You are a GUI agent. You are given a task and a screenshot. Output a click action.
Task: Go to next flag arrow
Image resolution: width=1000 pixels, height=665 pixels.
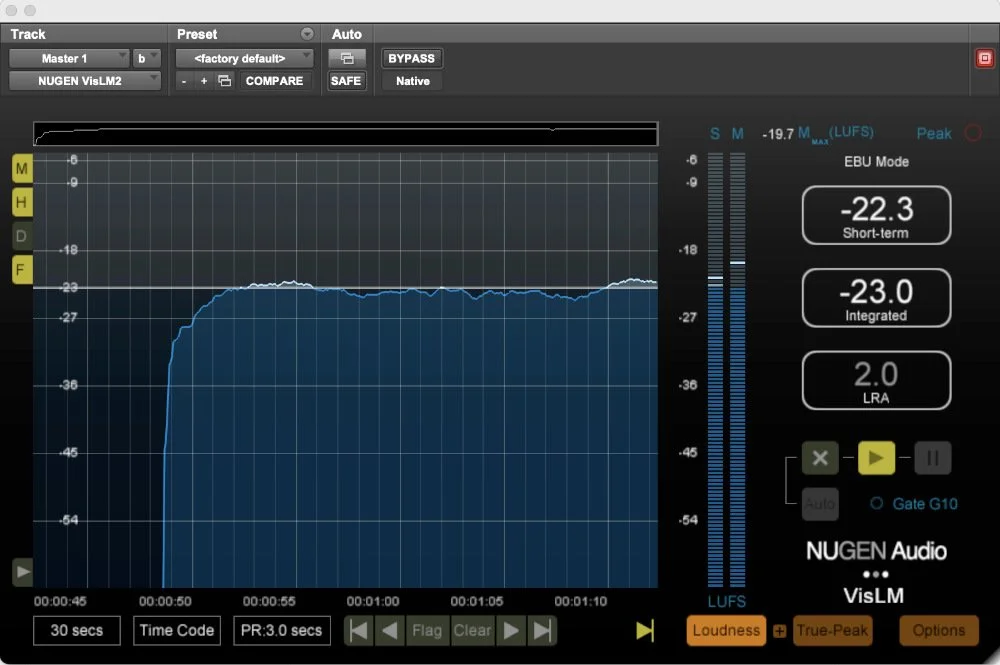pyautogui.click(x=511, y=631)
